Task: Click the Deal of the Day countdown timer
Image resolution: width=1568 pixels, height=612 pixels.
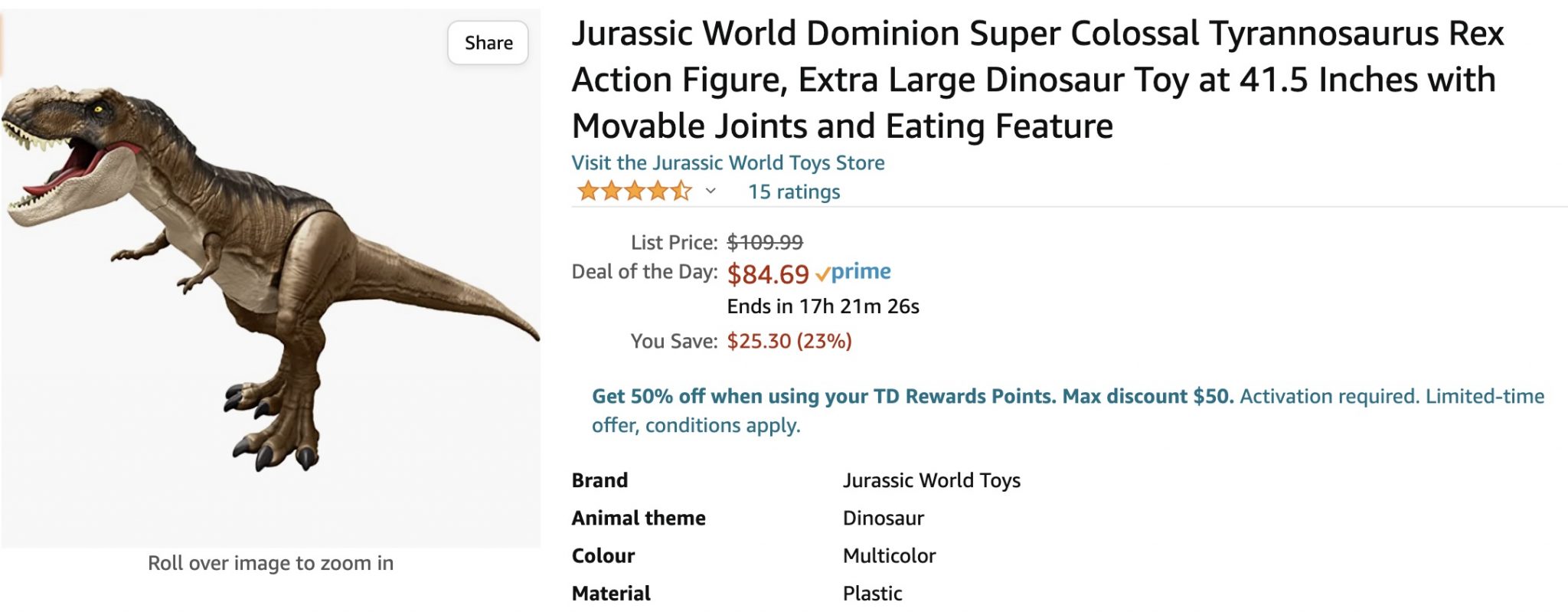Action: pyautogui.click(x=823, y=306)
